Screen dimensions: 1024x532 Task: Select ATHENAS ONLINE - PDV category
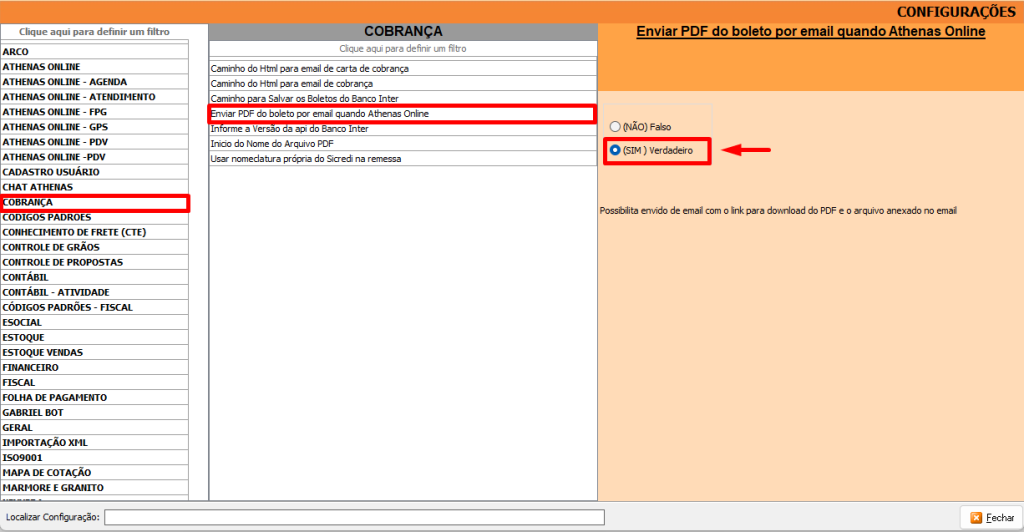[x=95, y=142]
